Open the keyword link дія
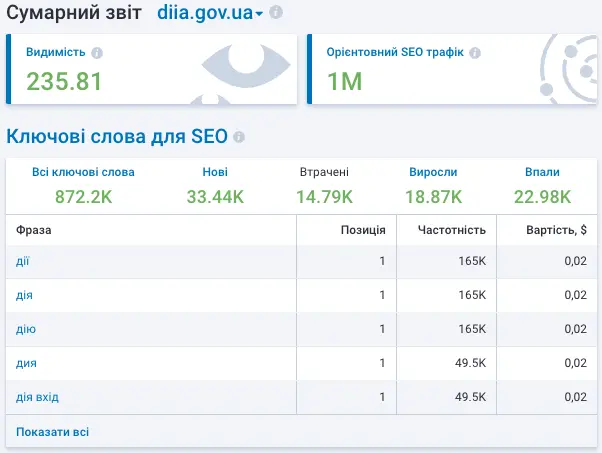This screenshot has width=602, height=453. tap(24, 295)
